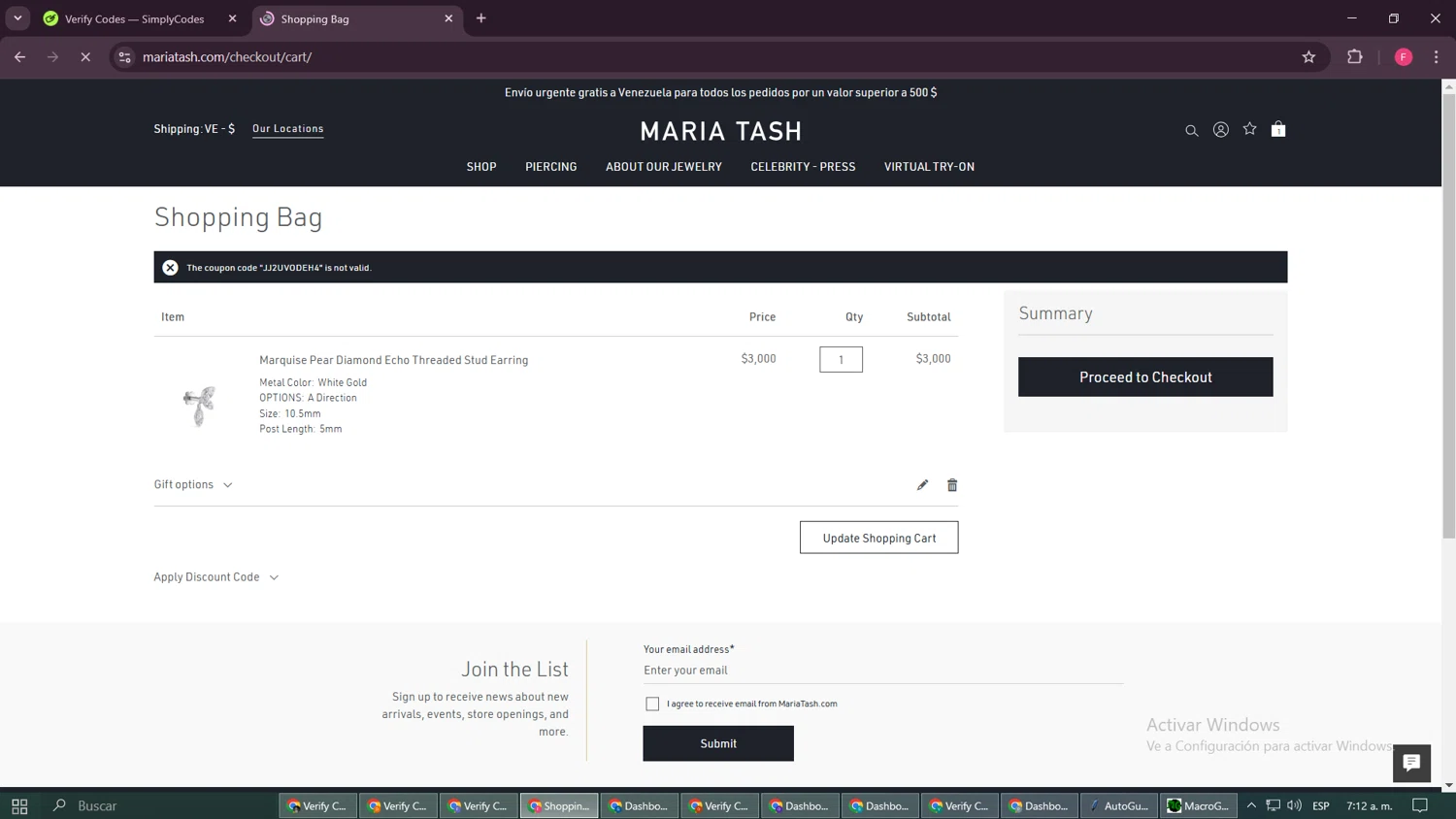Expand Gift options

[193, 484]
